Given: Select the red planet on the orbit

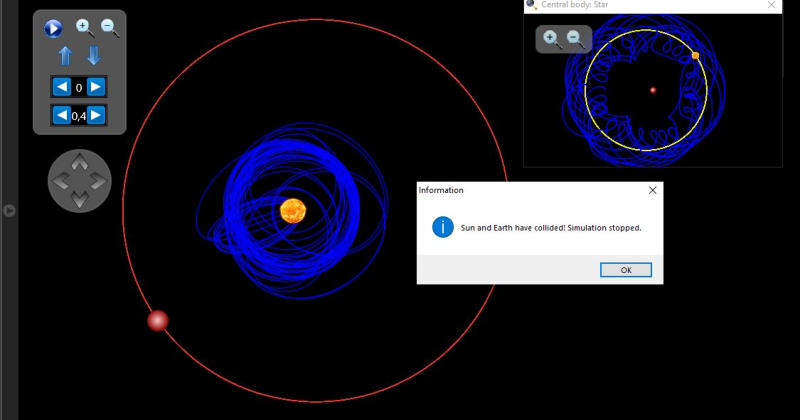Looking at the screenshot, I should click(158, 321).
